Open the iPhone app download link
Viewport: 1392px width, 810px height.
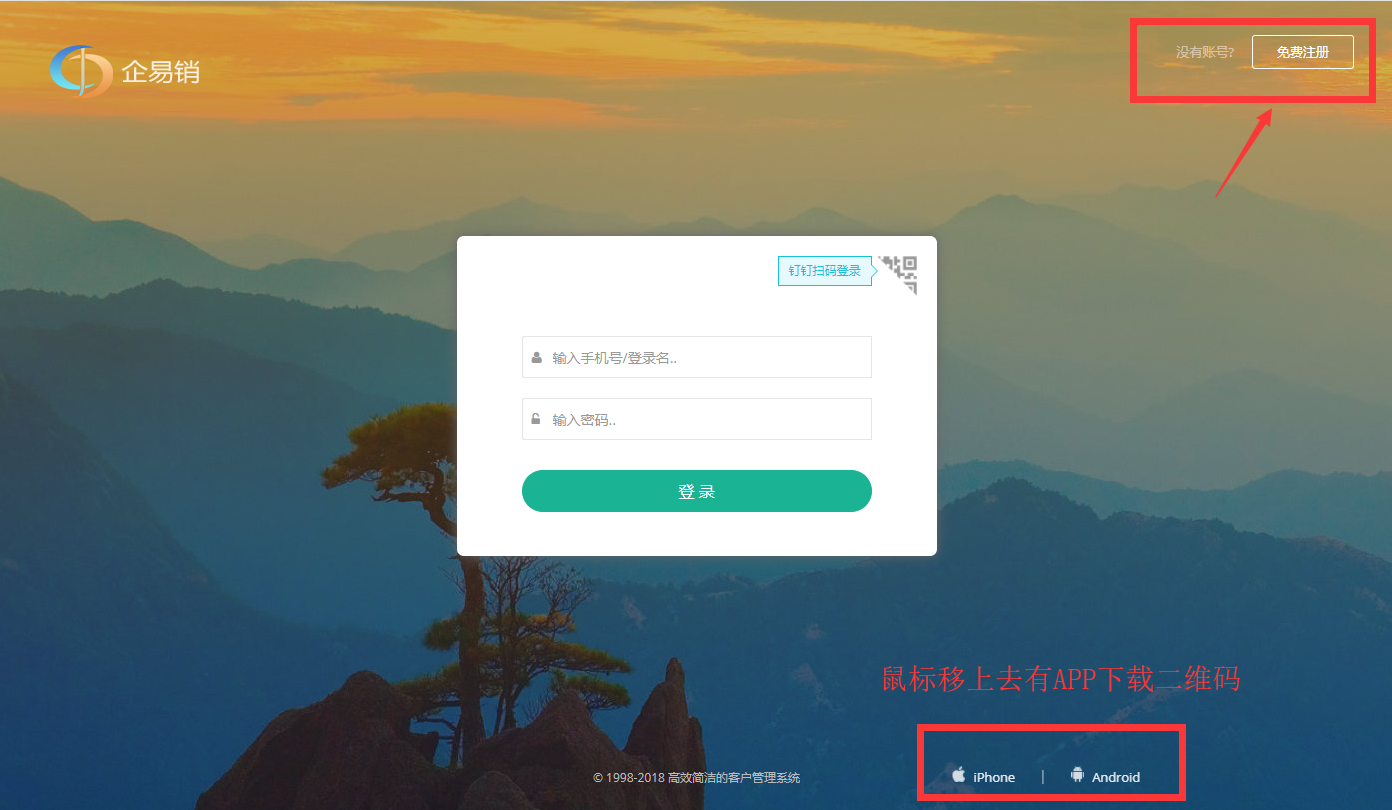pyautogui.click(x=993, y=777)
